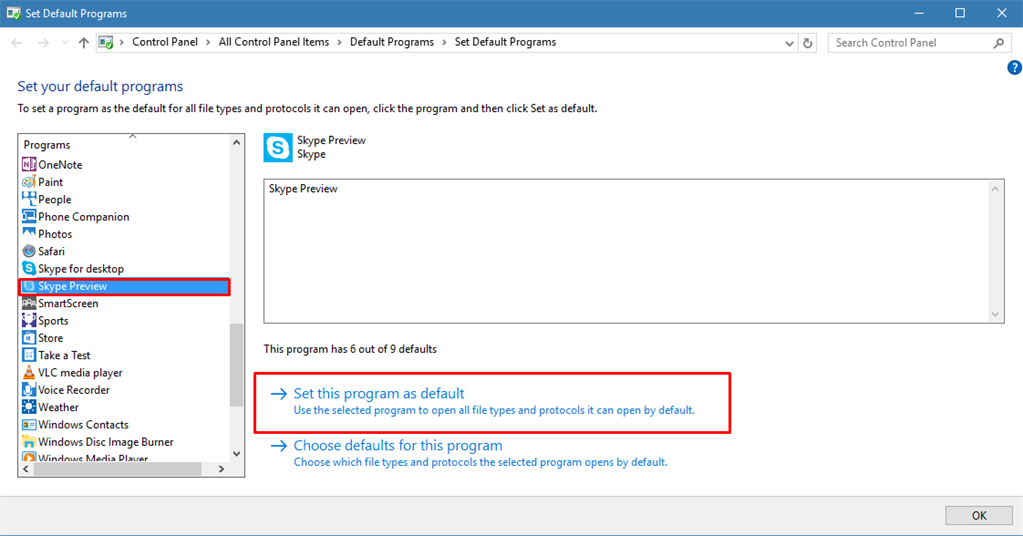Choose defaults for this program

pos(398,445)
